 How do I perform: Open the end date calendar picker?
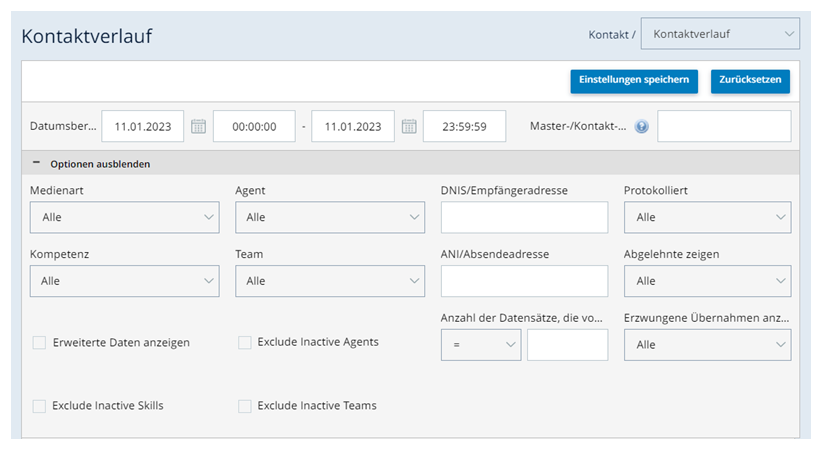(x=409, y=126)
